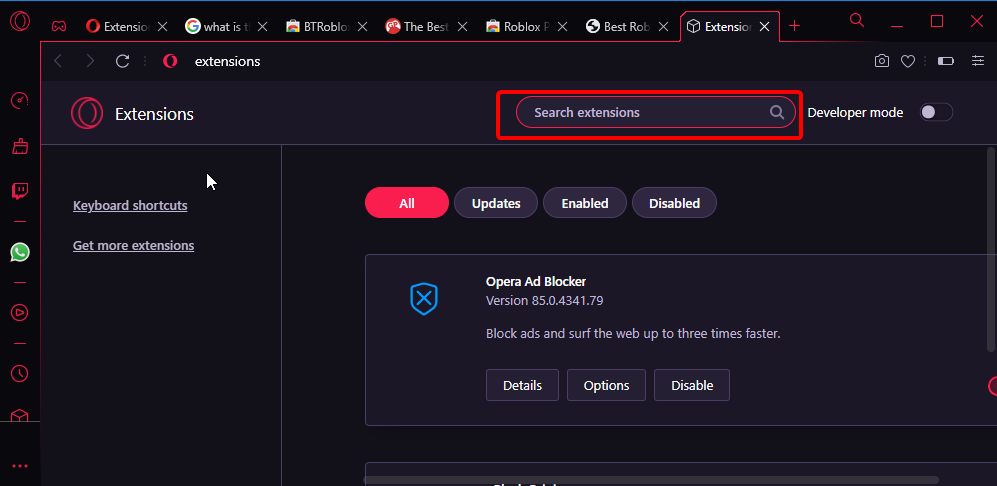Open GX Cleaner broom icon in sidebar
The image size is (997, 486).
(20, 147)
